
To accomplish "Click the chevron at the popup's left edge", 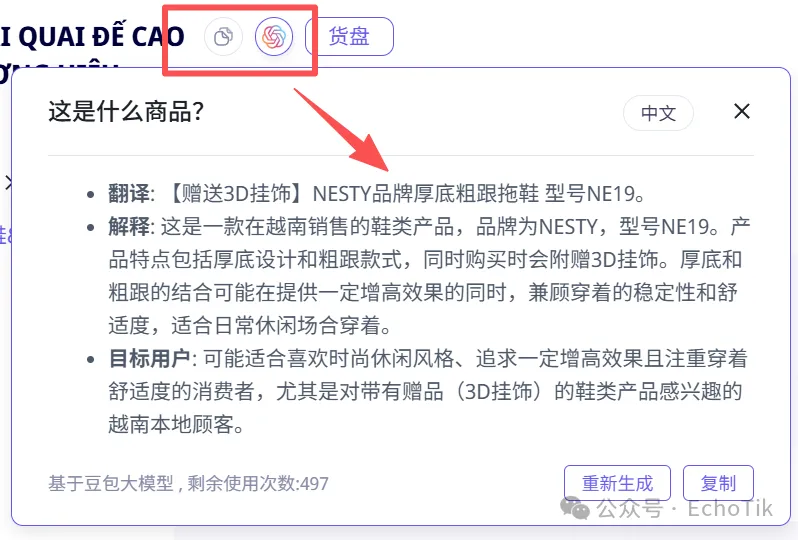I will [8, 183].
